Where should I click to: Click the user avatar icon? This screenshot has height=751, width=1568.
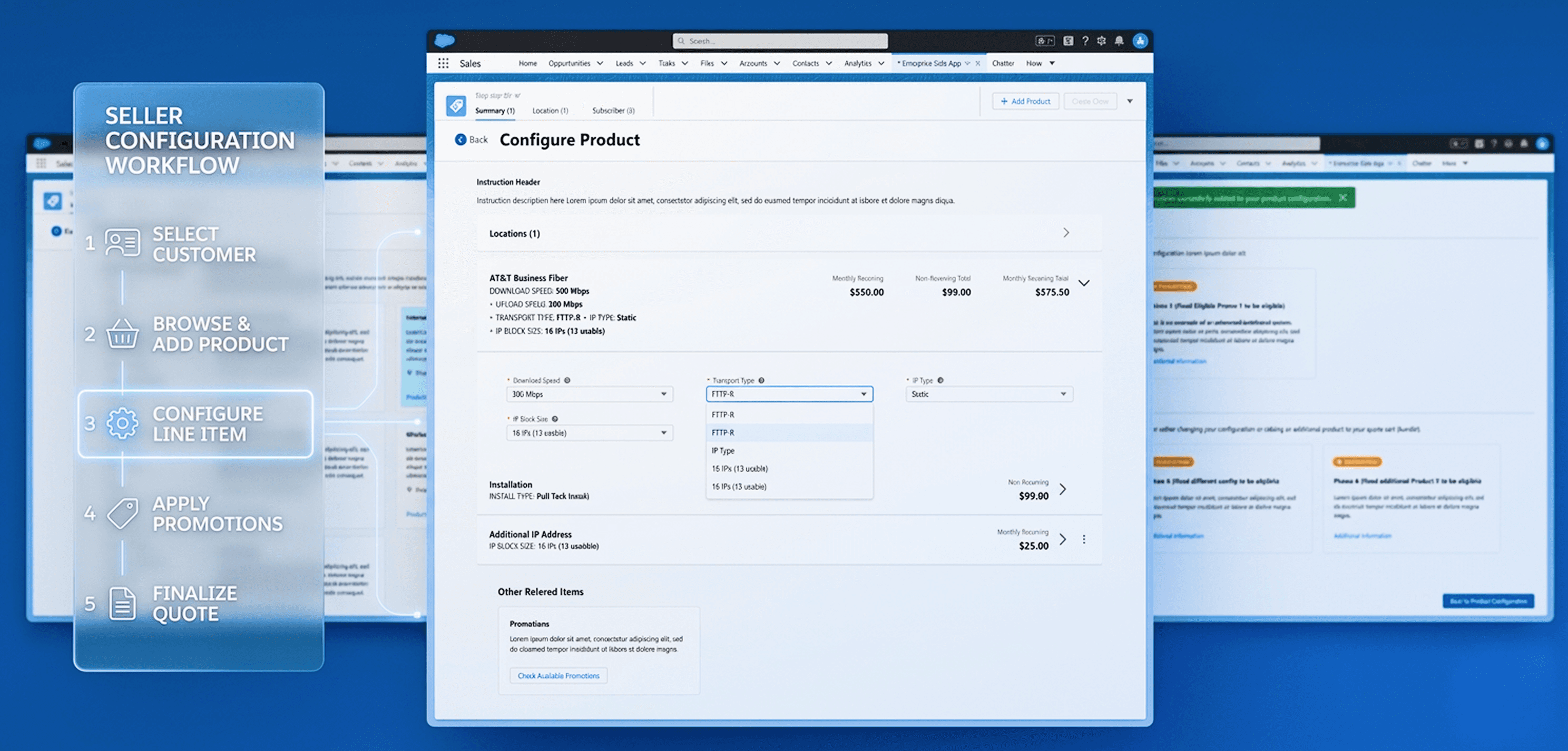[1140, 41]
